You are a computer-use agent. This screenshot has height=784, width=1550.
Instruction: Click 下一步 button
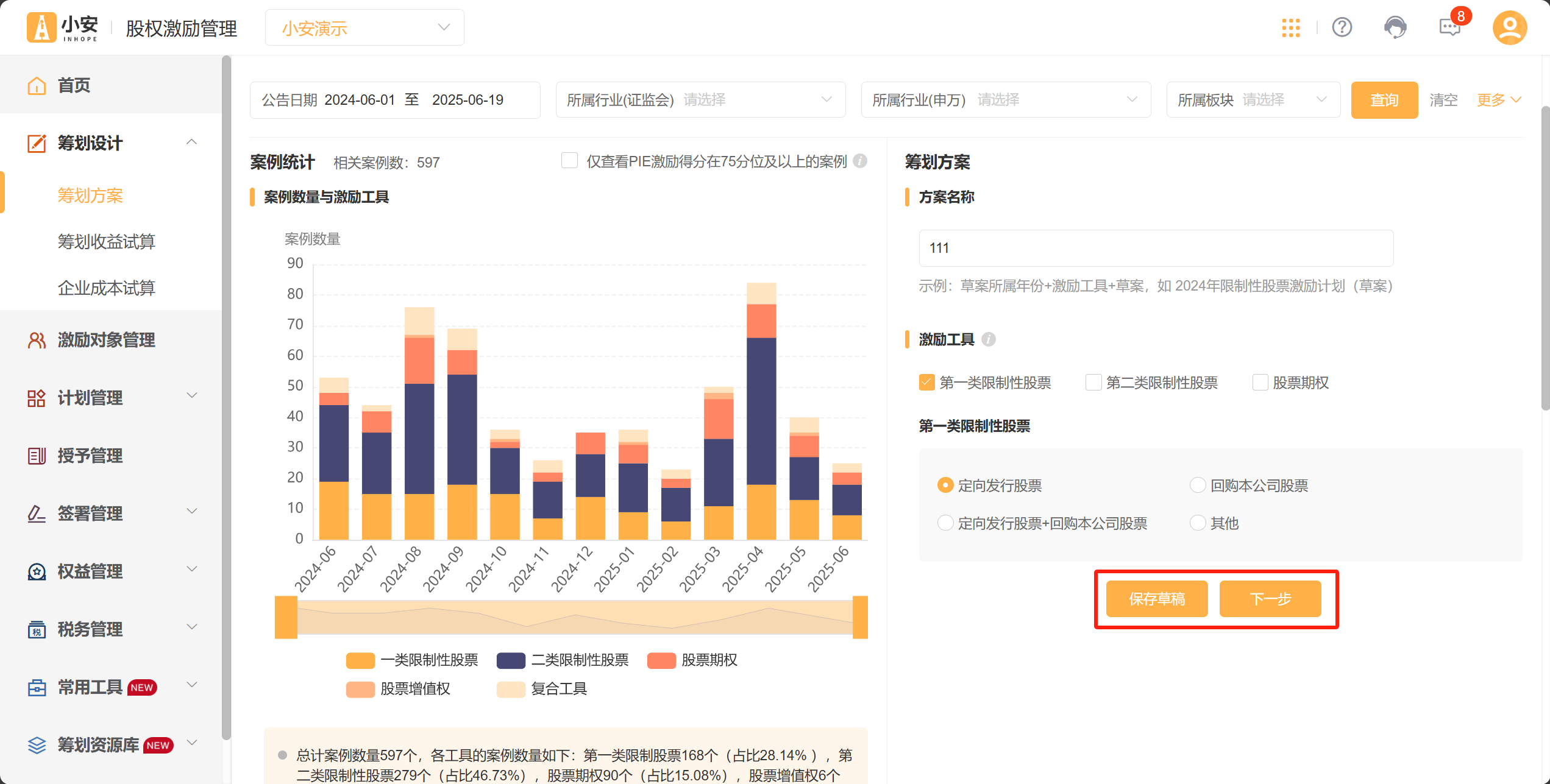(1270, 599)
